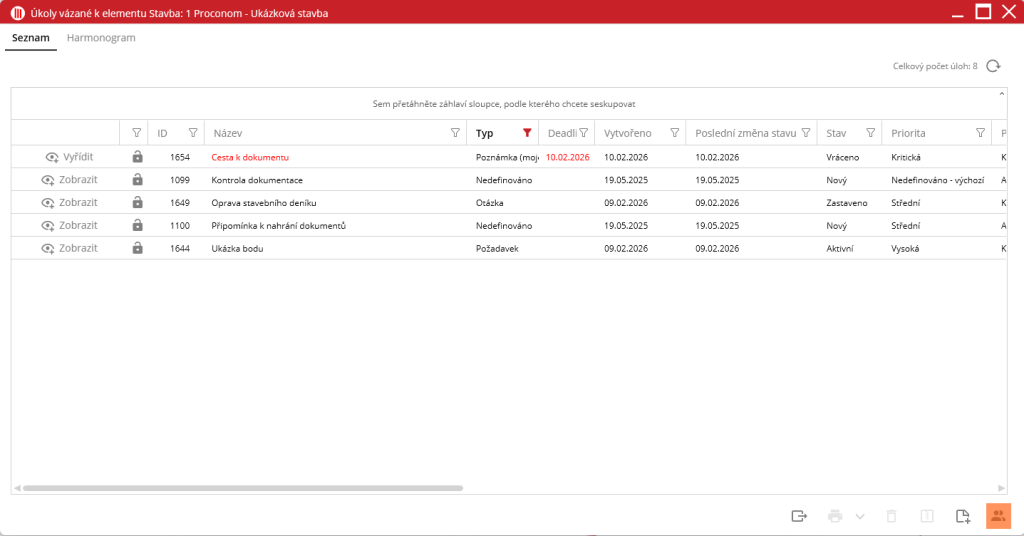Image resolution: width=1024 pixels, height=536 pixels.
Task: Click Vyřídit for task Cesta k dokumentu
Action: coord(69,157)
